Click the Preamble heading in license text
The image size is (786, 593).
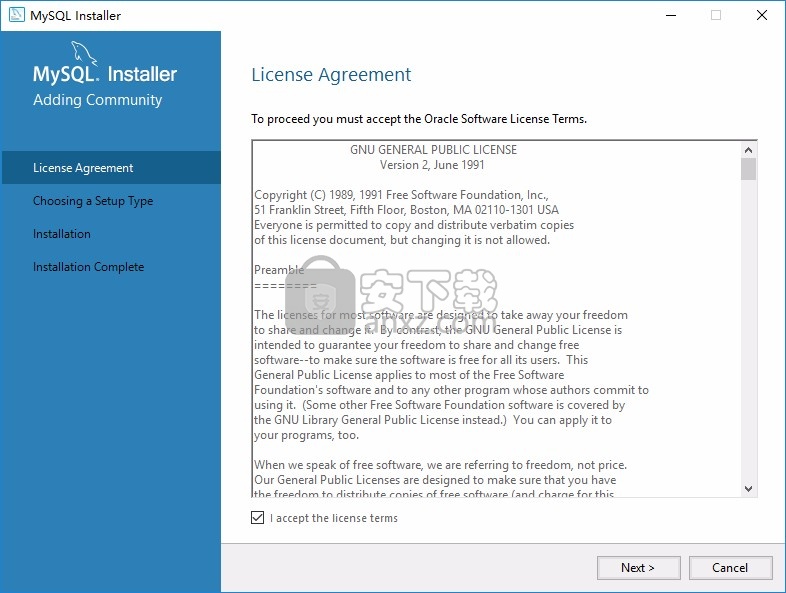point(279,270)
